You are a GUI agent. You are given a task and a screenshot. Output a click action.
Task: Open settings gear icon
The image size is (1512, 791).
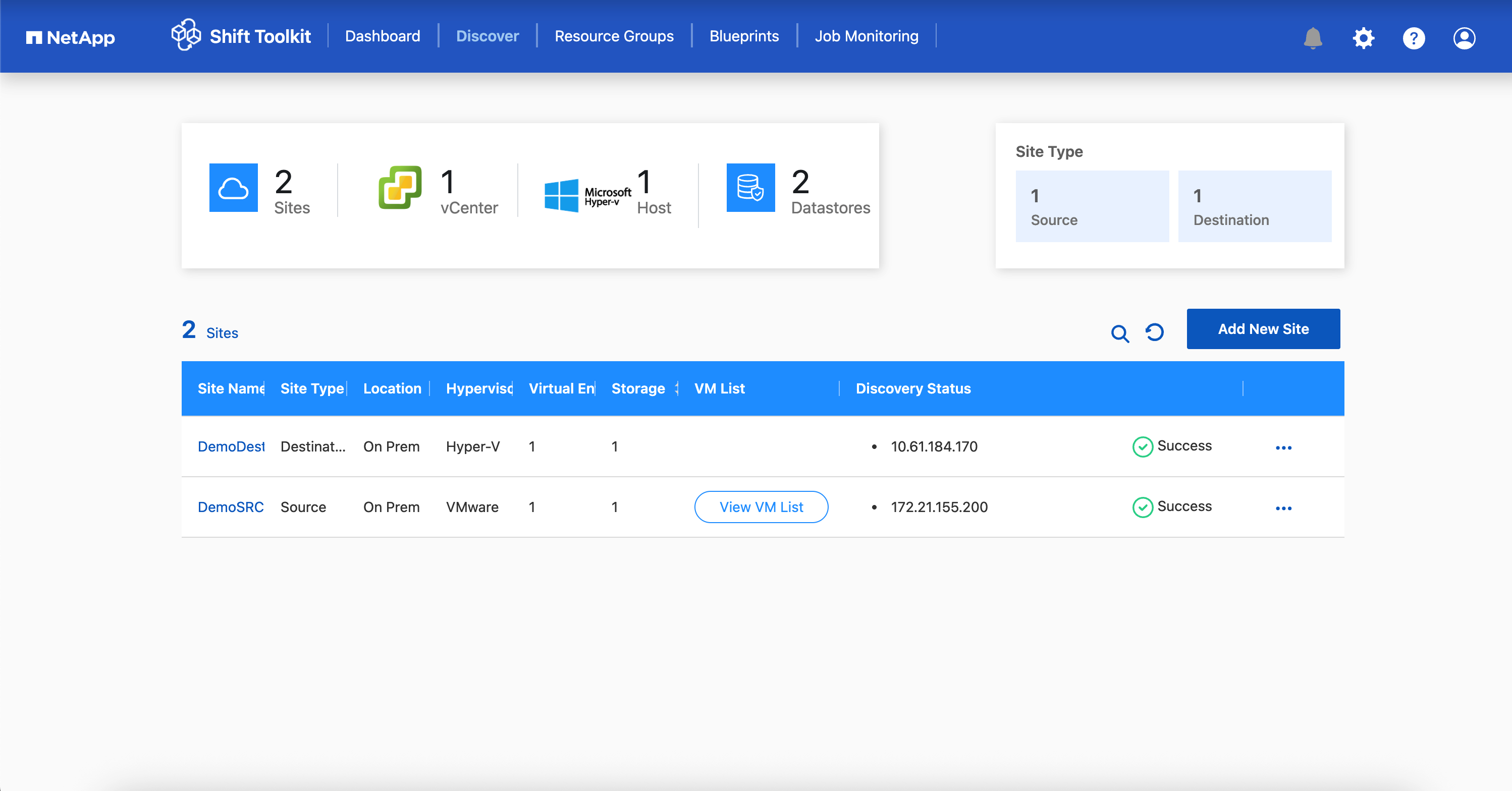point(1363,37)
